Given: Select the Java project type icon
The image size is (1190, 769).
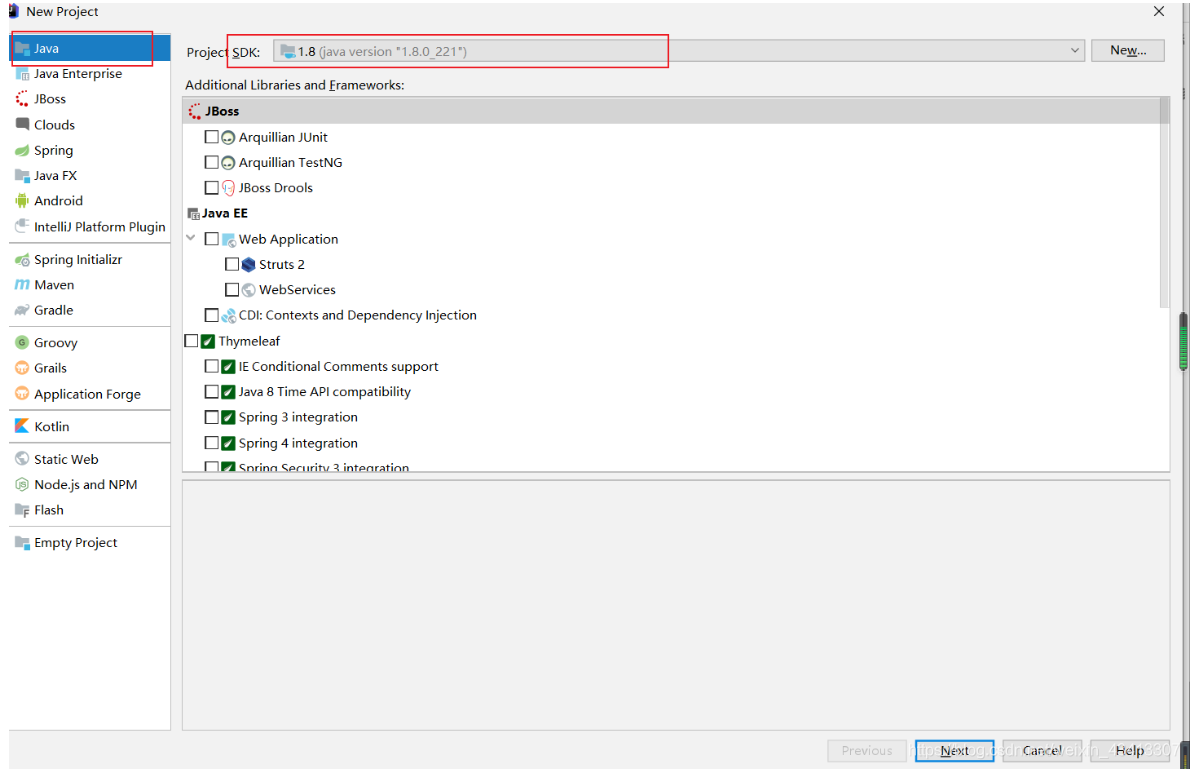Looking at the screenshot, I should click(22, 49).
